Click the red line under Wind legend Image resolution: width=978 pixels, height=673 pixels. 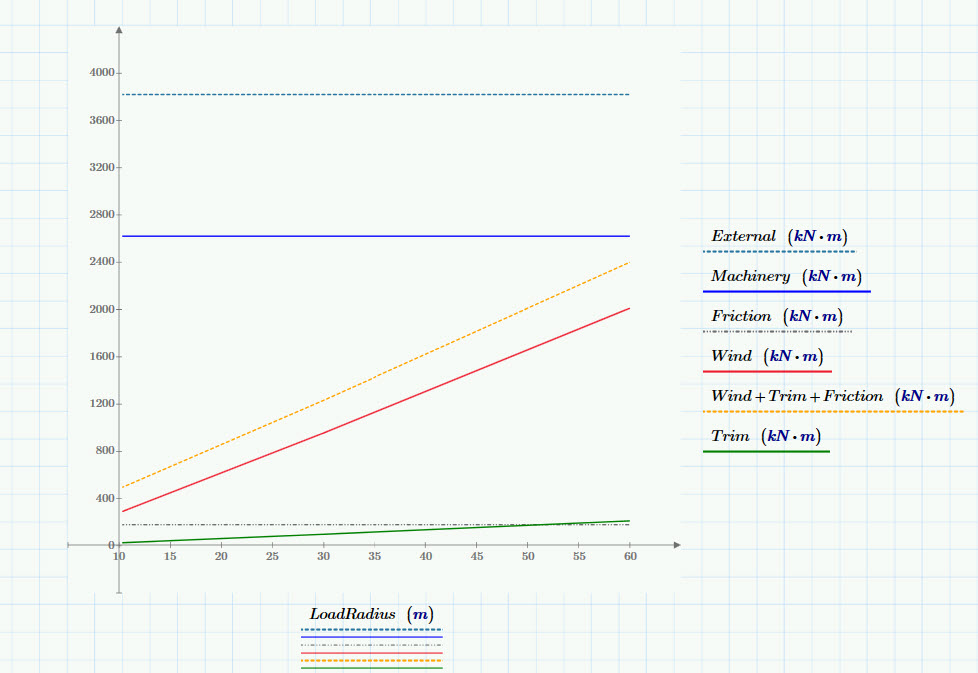(x=767, y=371)
